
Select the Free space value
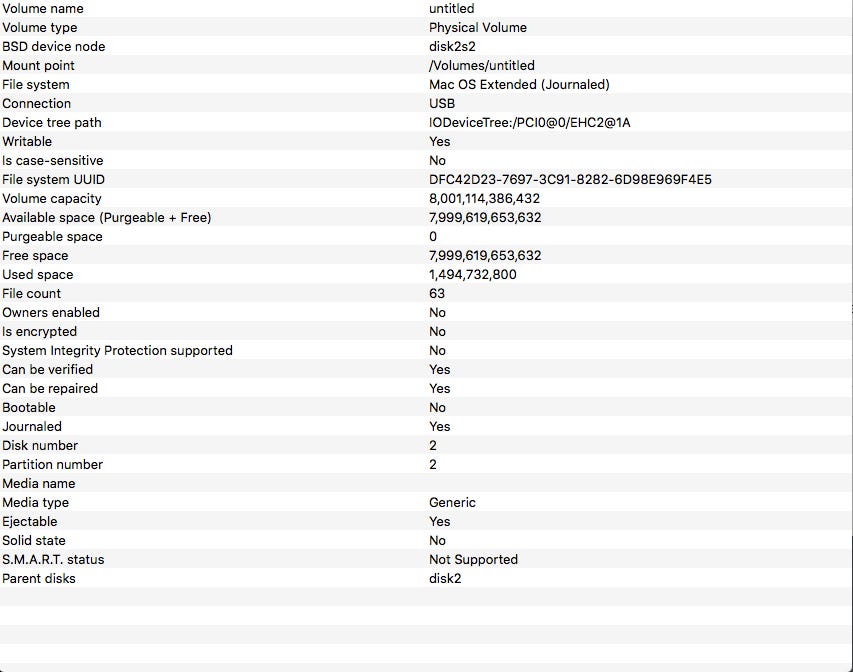485,256
